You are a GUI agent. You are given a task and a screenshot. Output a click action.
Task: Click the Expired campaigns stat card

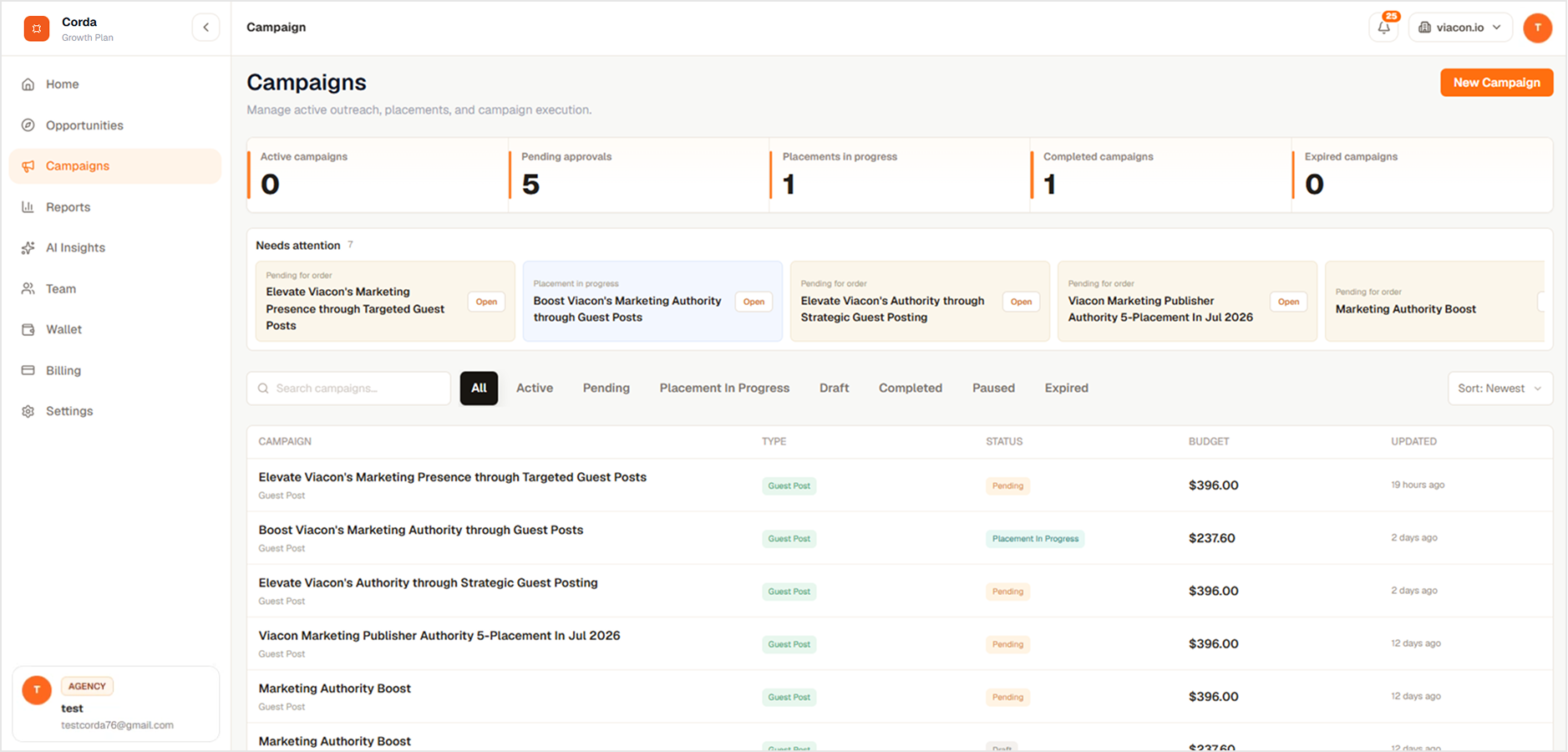(x=1422, y=175)
